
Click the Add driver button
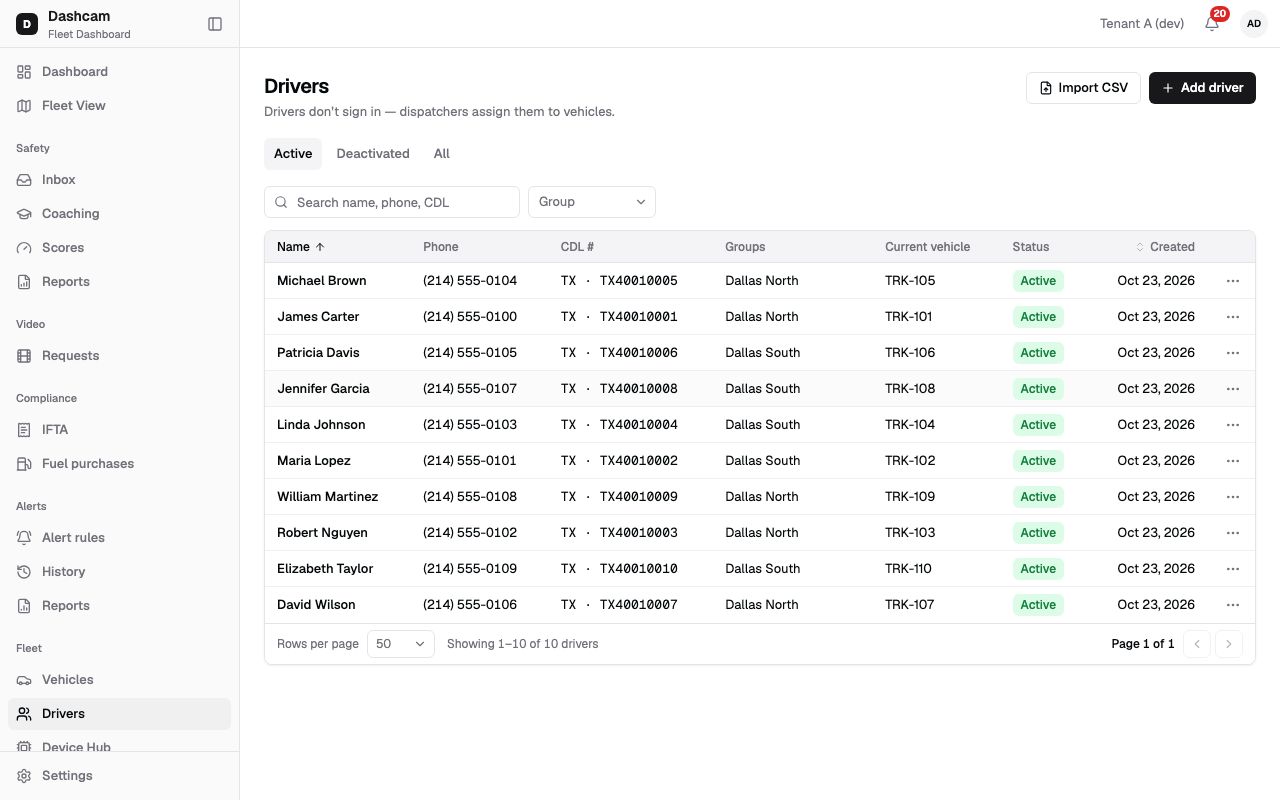click(x=1202, y=88)
